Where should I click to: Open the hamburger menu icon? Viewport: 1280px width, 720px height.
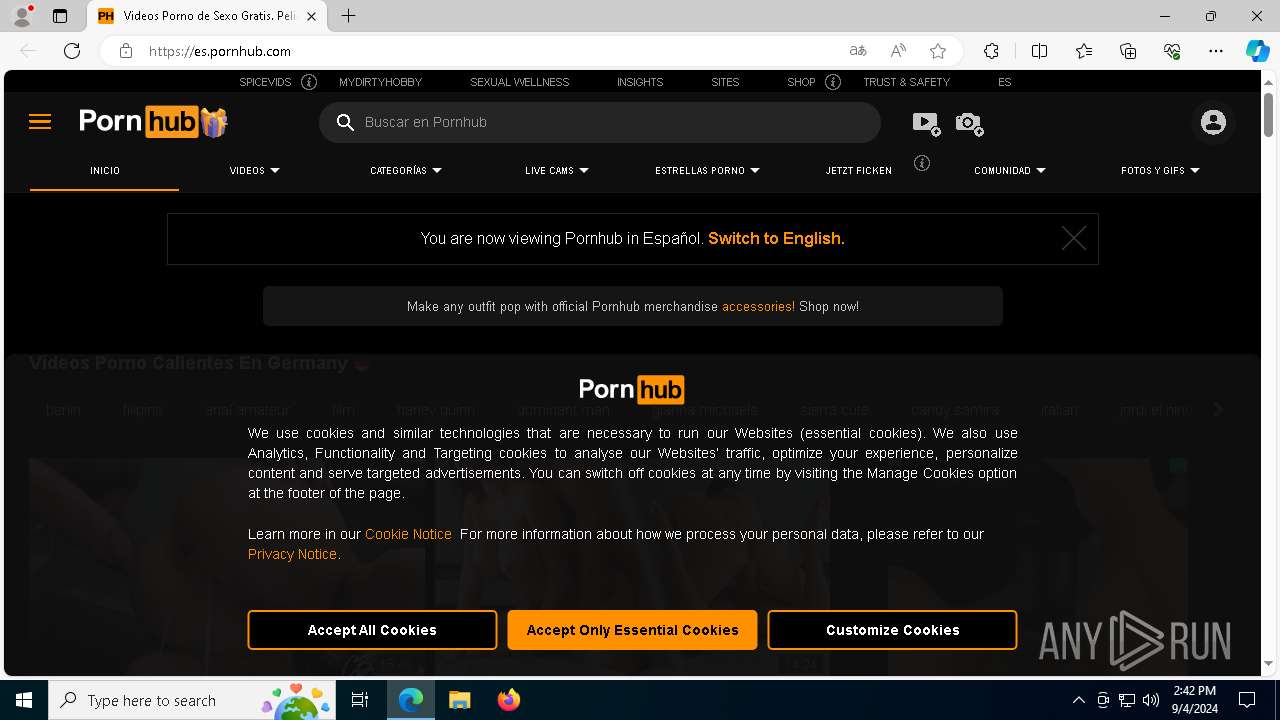click(x=40, y=122)
